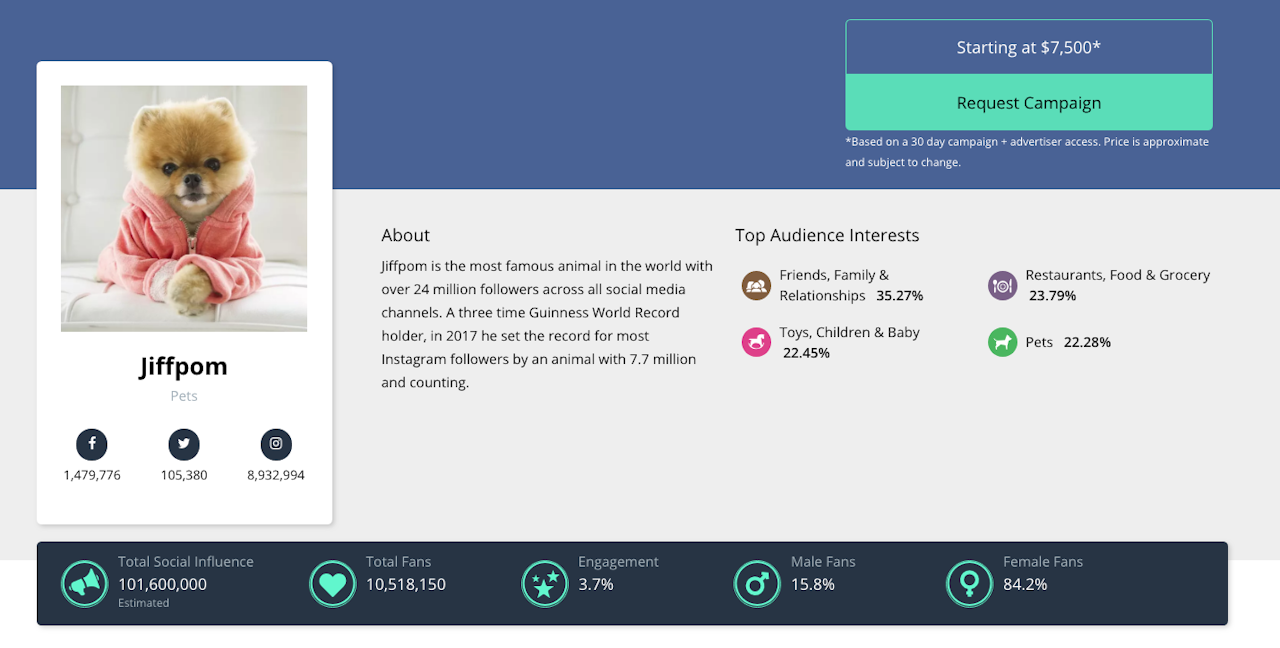This screenshot has height=648, width=1280.
Task: Click the Instagram follower count 8,932,994
Action: point(276,475)
